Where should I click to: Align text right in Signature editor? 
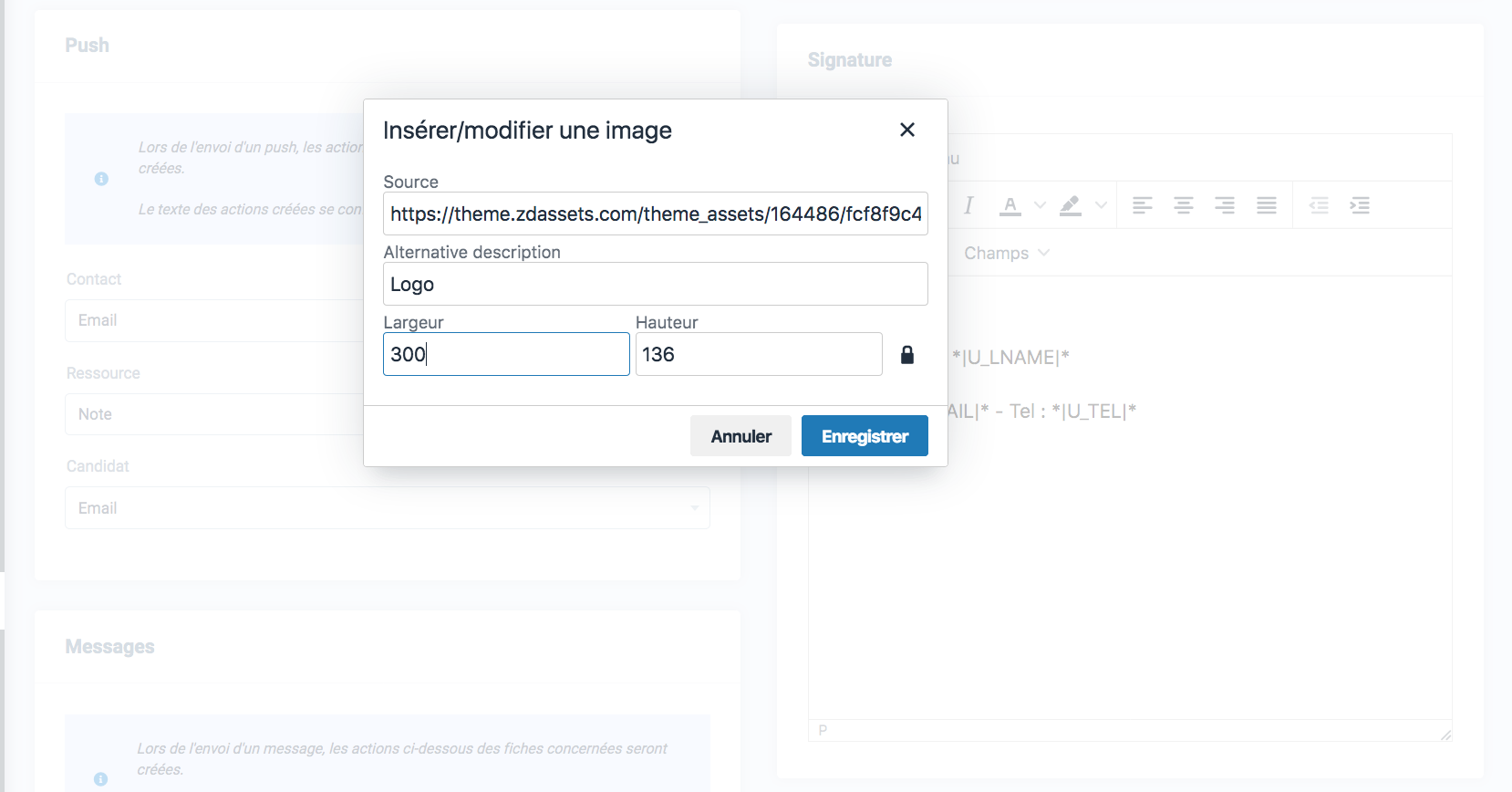coord(1225,205)
